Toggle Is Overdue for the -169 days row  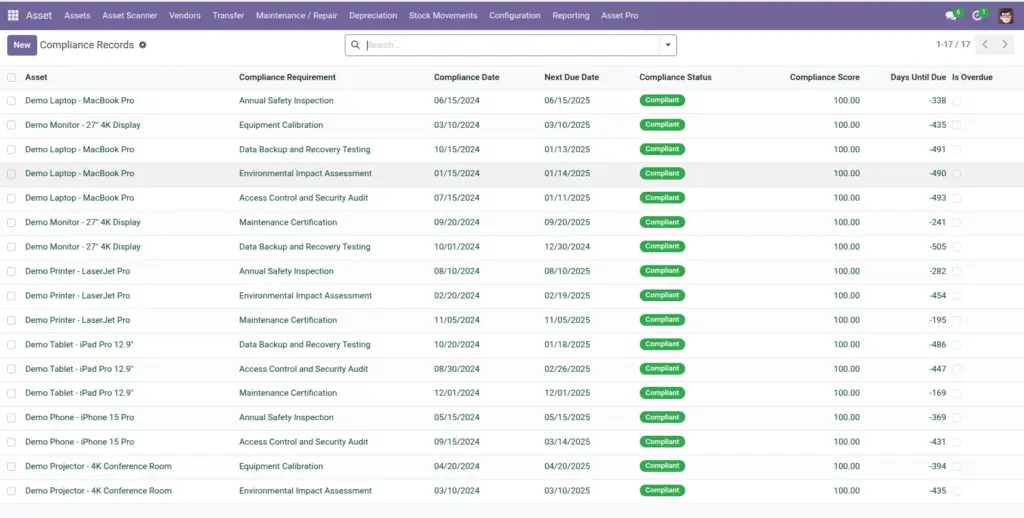coord(956,393)
